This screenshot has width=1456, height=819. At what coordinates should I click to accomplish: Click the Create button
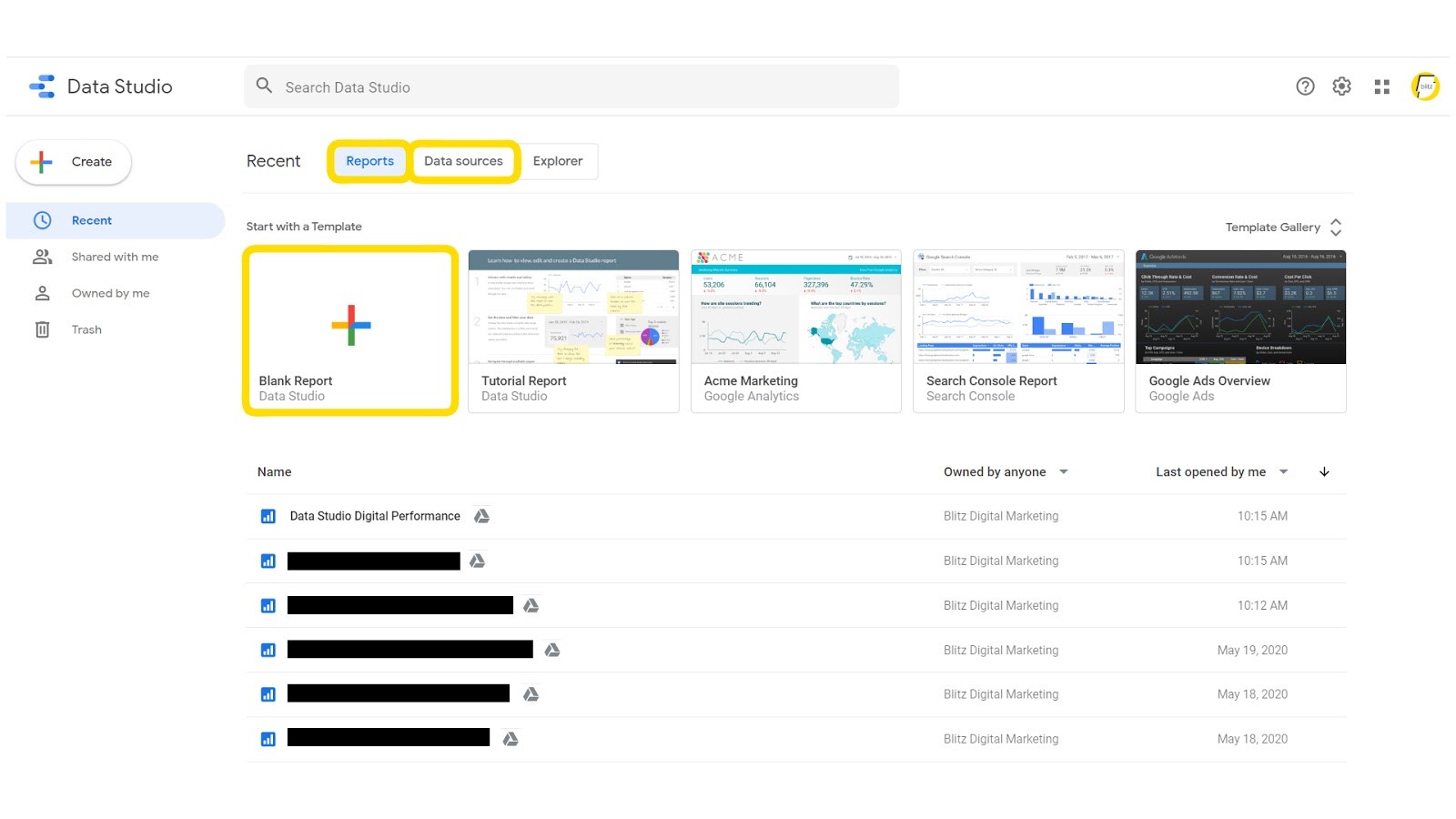point(74,162)
